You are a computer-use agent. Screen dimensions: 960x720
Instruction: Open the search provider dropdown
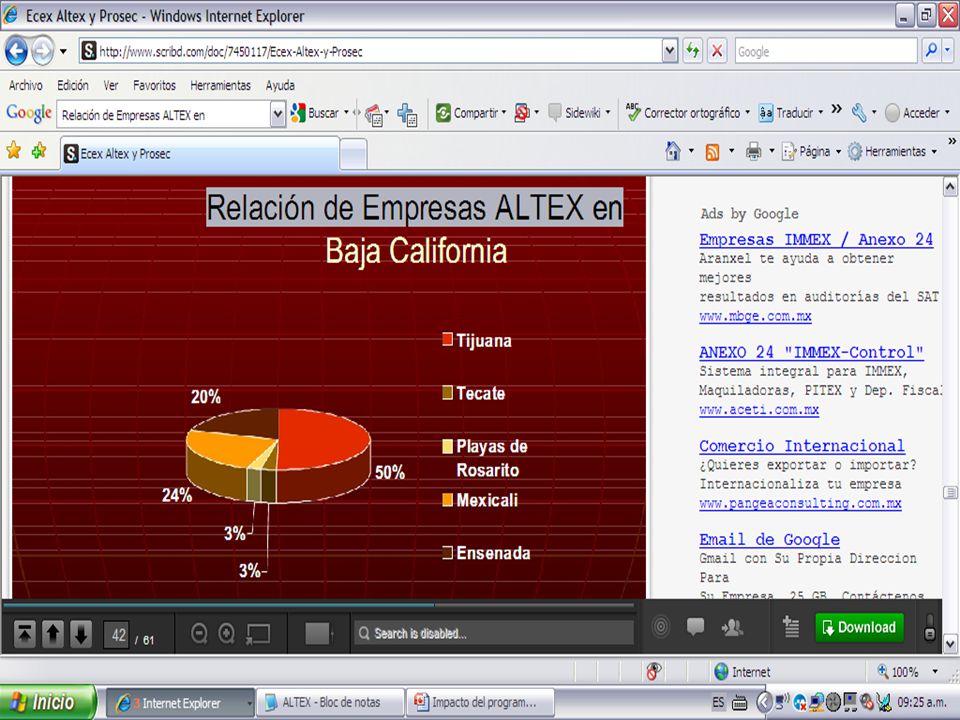click(x=947, y=51)
